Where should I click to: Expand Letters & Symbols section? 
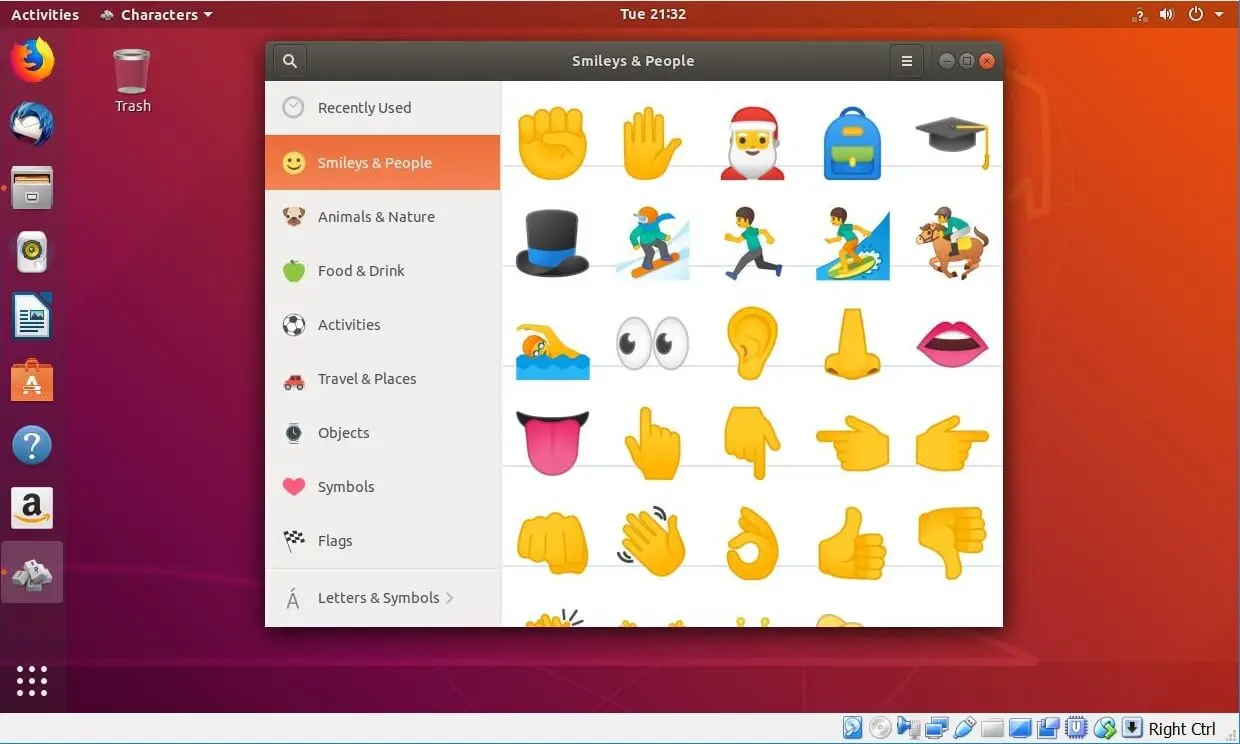point(383,598)
